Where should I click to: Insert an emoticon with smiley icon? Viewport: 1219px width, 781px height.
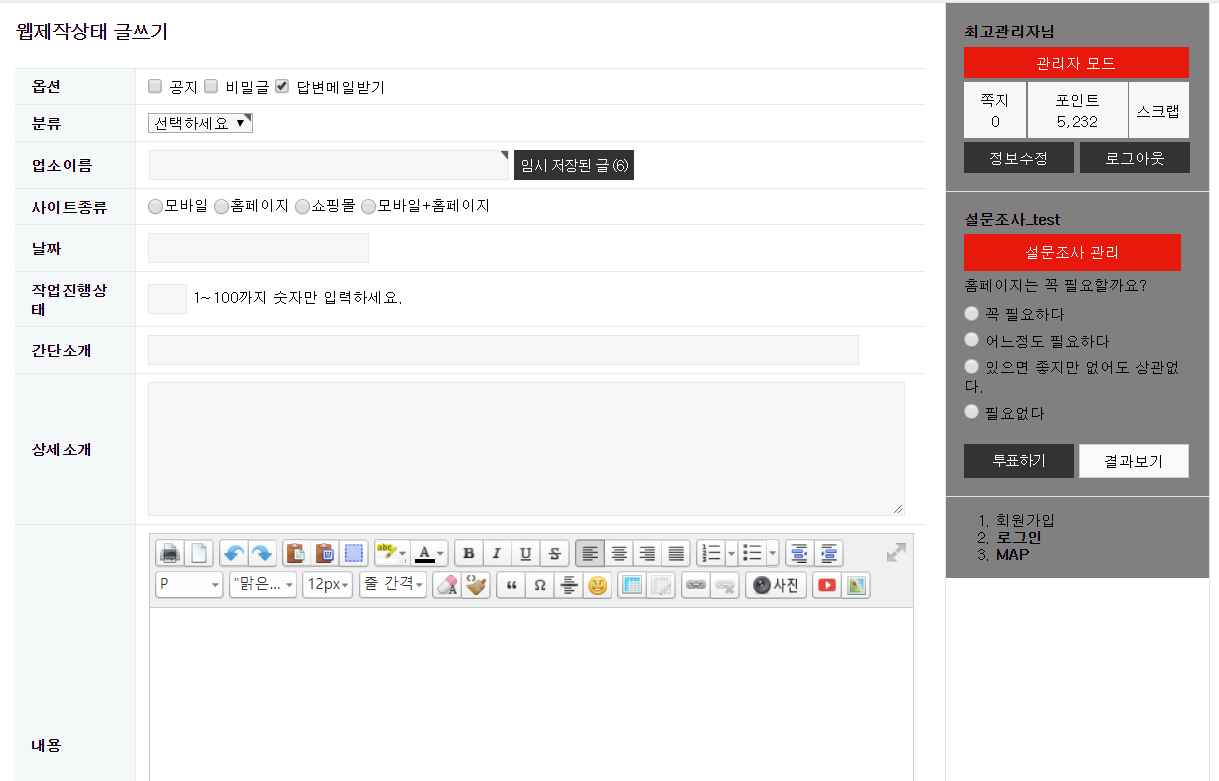click(x=598, y=585)
